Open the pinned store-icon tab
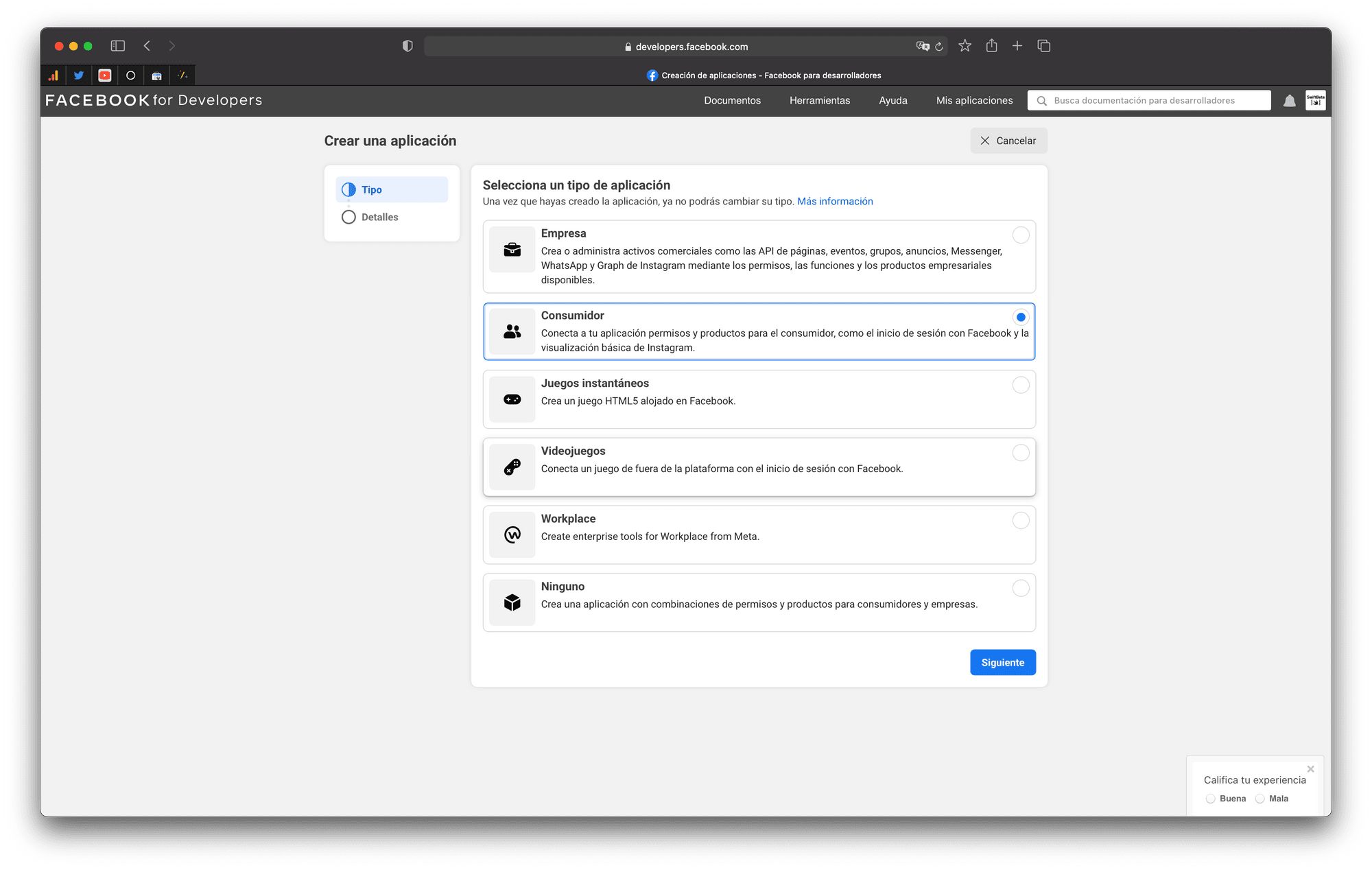This screenshot has width=1372, height=870. tap(157, 75)
